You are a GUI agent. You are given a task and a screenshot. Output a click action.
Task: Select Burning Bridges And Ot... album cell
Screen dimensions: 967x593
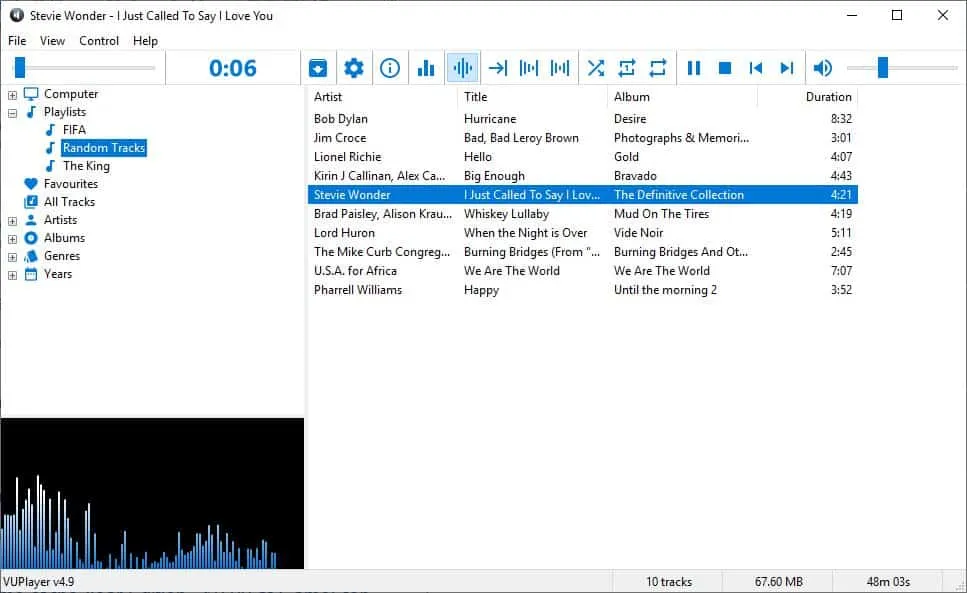point(681,252)
